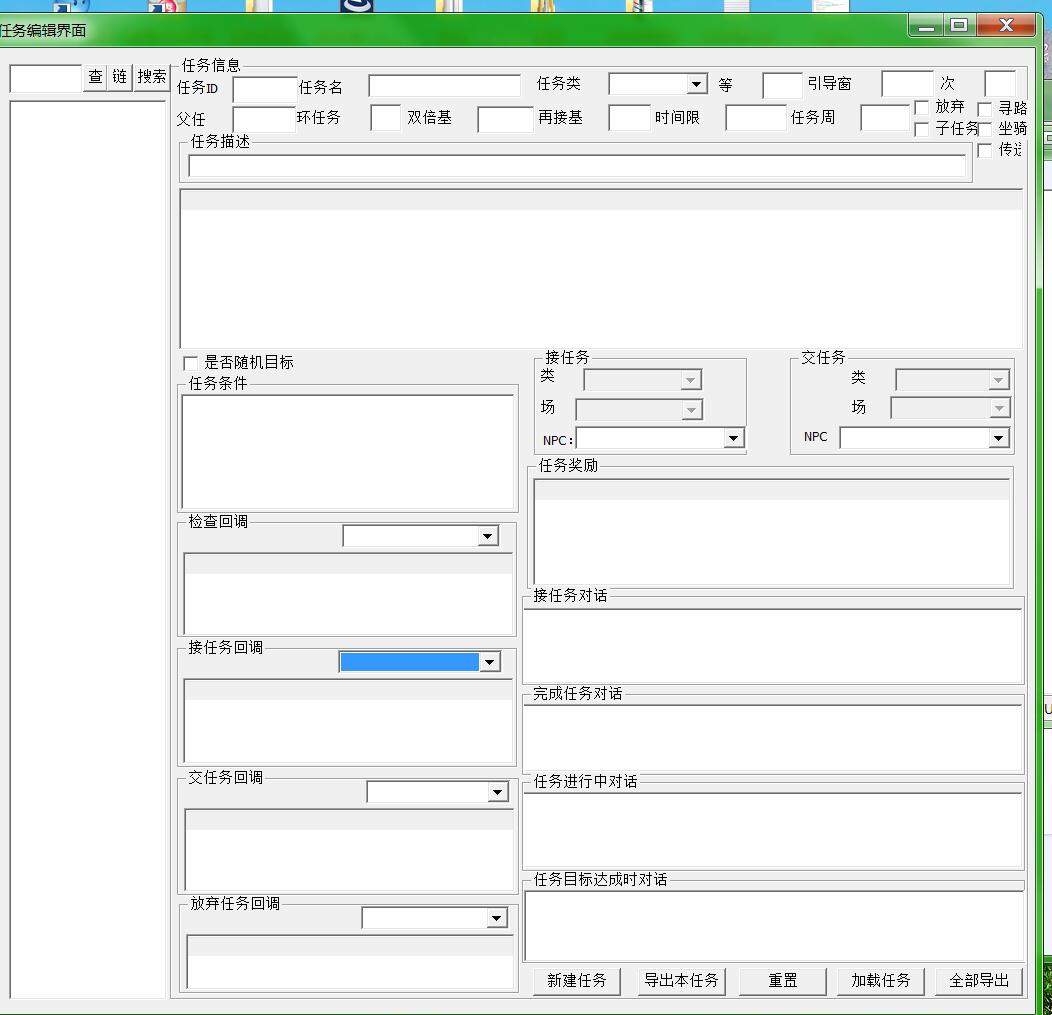
Task: Click 导出本任务 to export this task
Action: [x=681, y=981]
